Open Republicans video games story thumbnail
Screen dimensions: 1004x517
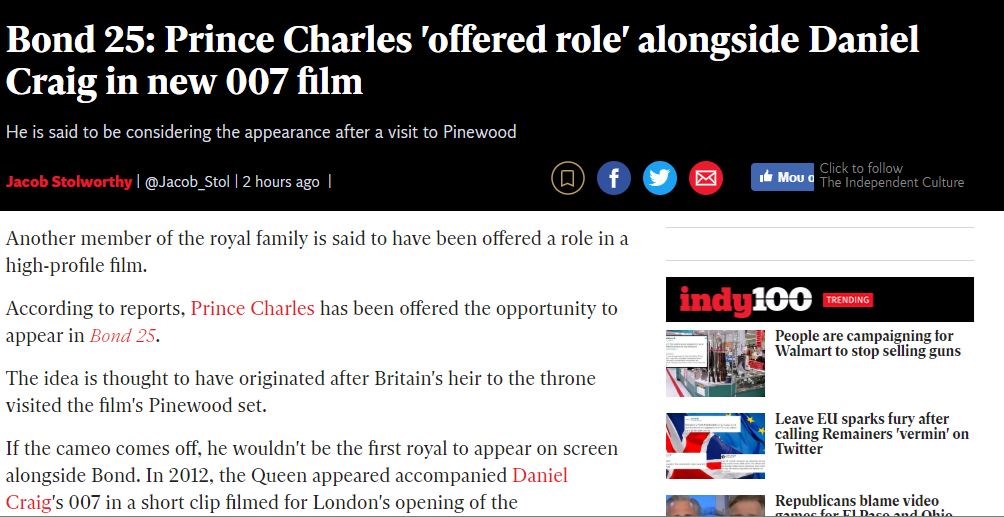point(715,505)
